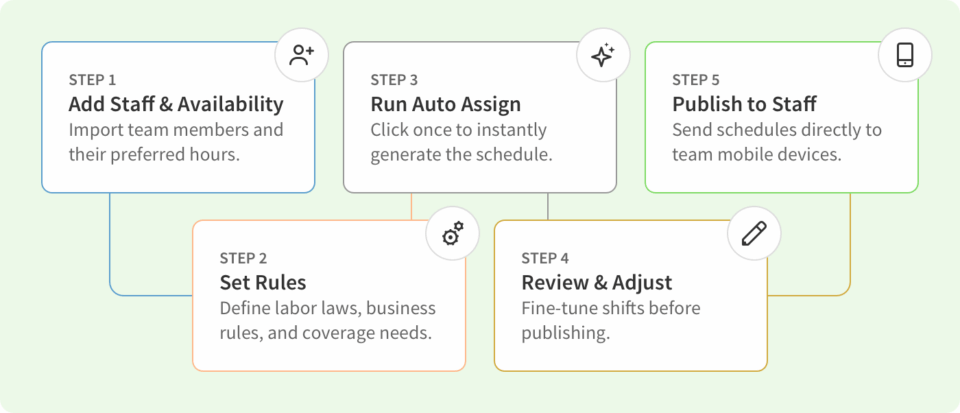Click the STEP 2 label
This screenshot has width=960, height=413.
pos(243,258)
